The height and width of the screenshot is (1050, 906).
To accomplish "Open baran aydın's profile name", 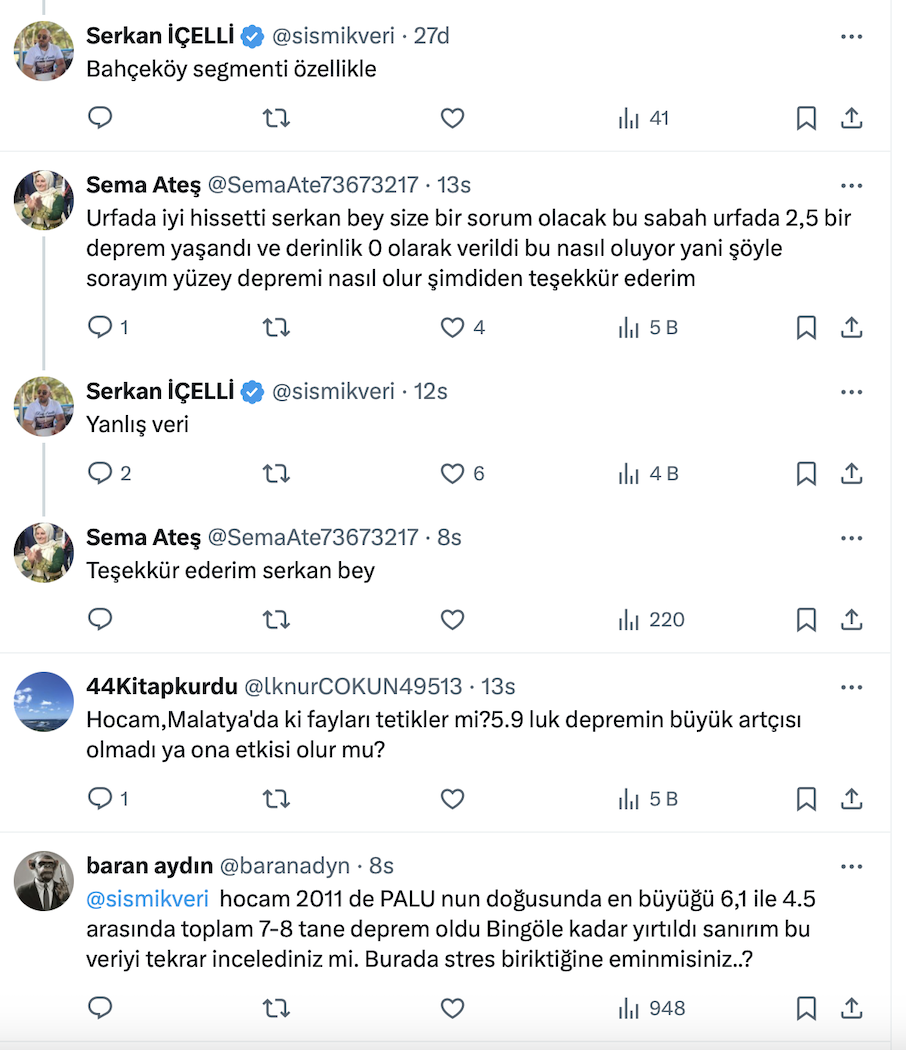I will (148, 866).
